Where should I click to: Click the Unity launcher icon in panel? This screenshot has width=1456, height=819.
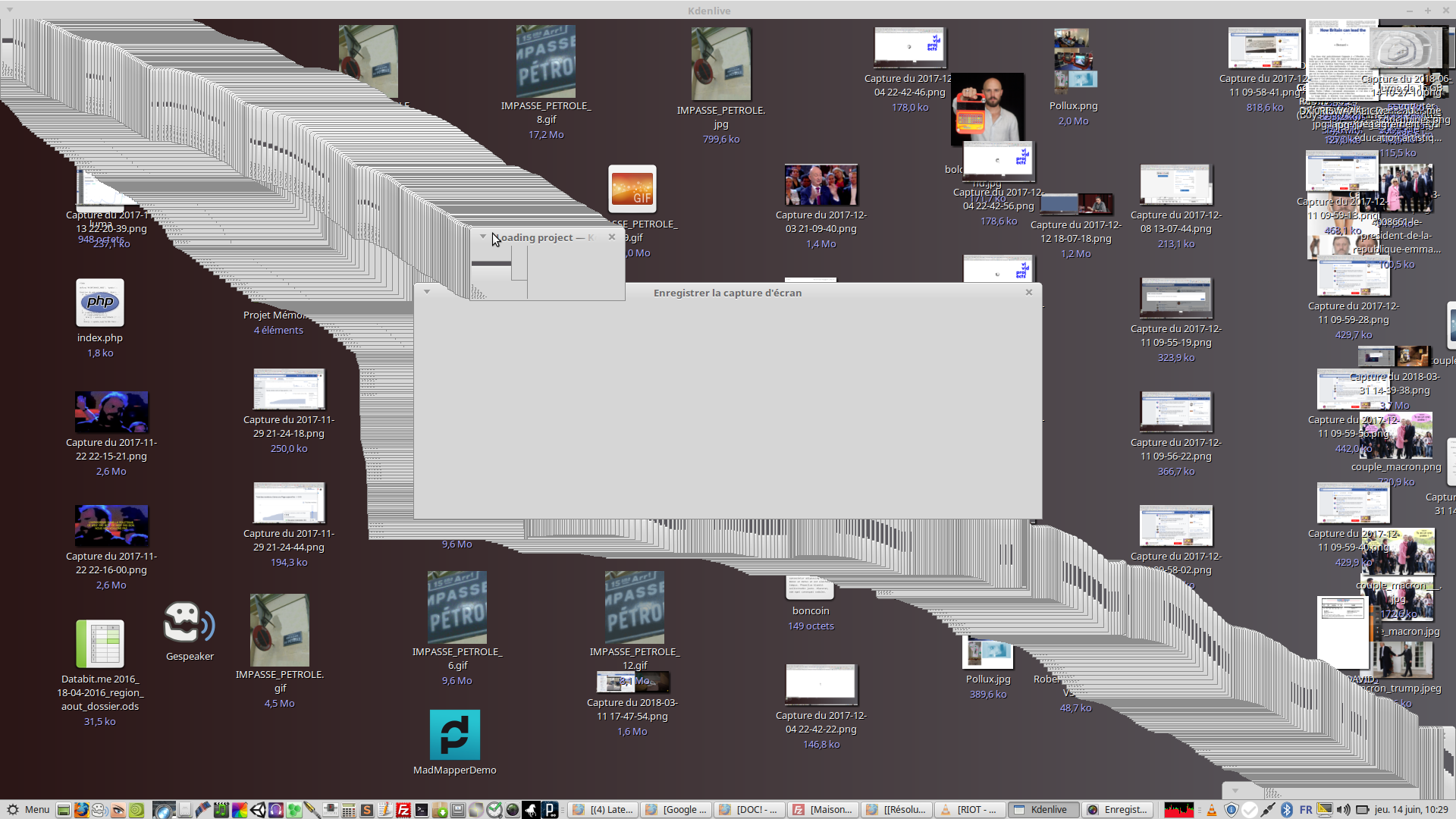(258, 810)
